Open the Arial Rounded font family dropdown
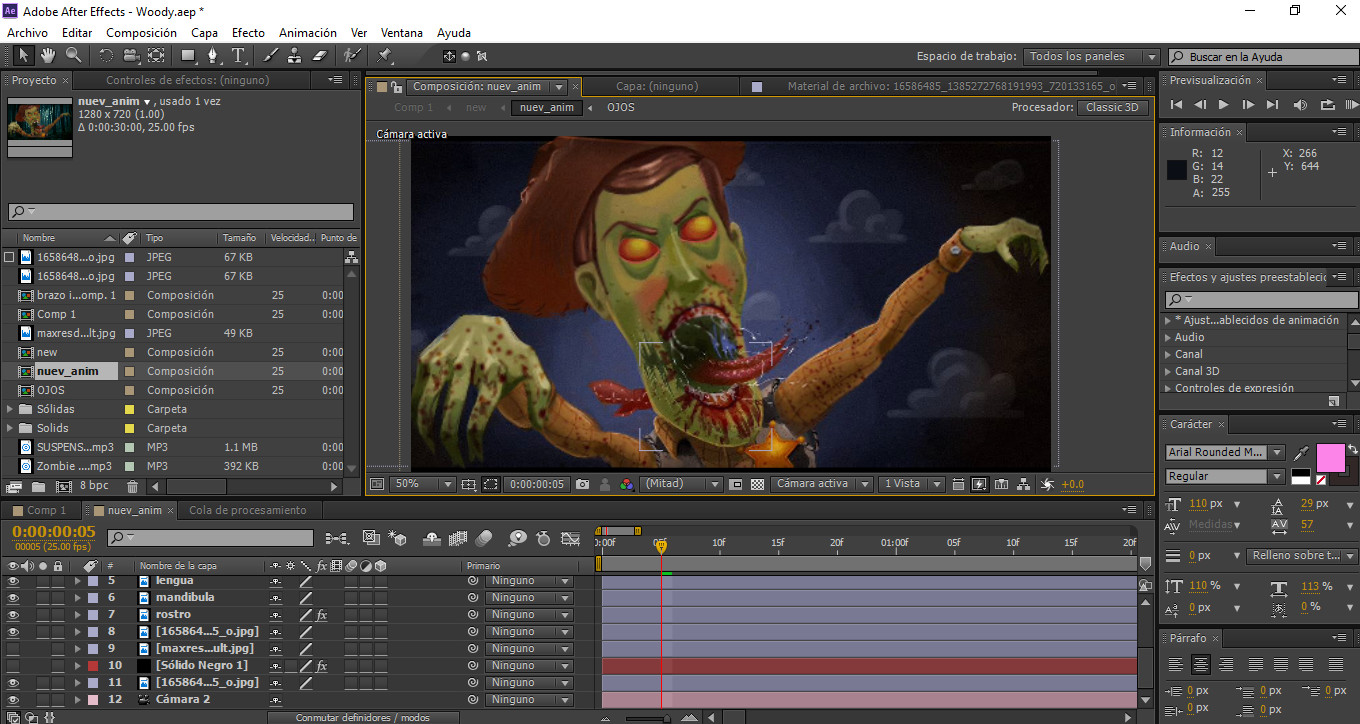 pos(1226,453)
